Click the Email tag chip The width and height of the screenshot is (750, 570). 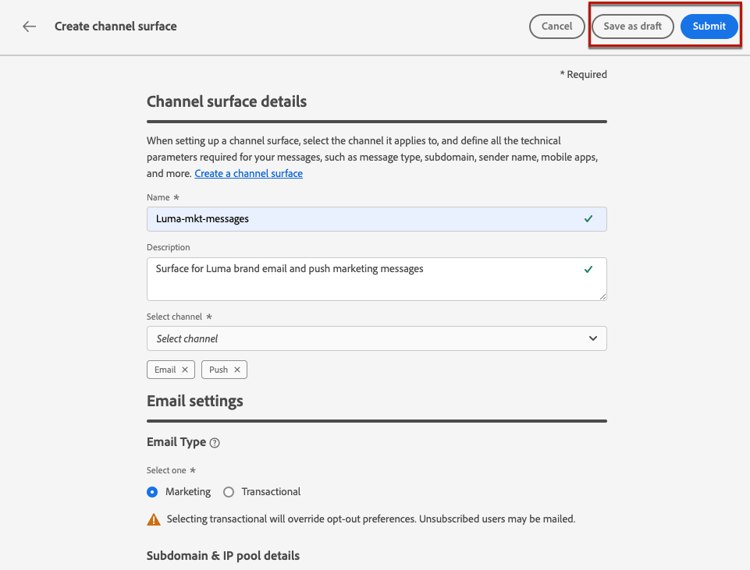pyautogui.click(x=165, y=370)
